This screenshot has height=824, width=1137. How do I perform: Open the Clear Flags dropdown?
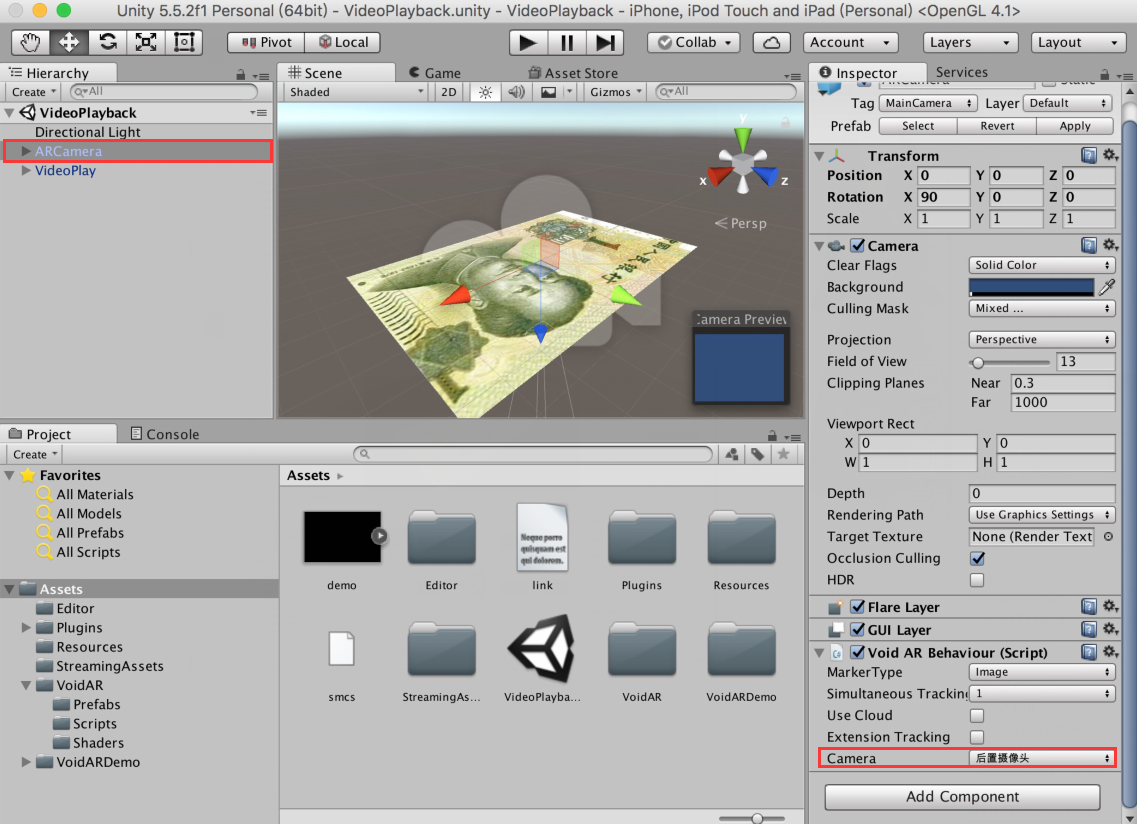(1041, 265)
